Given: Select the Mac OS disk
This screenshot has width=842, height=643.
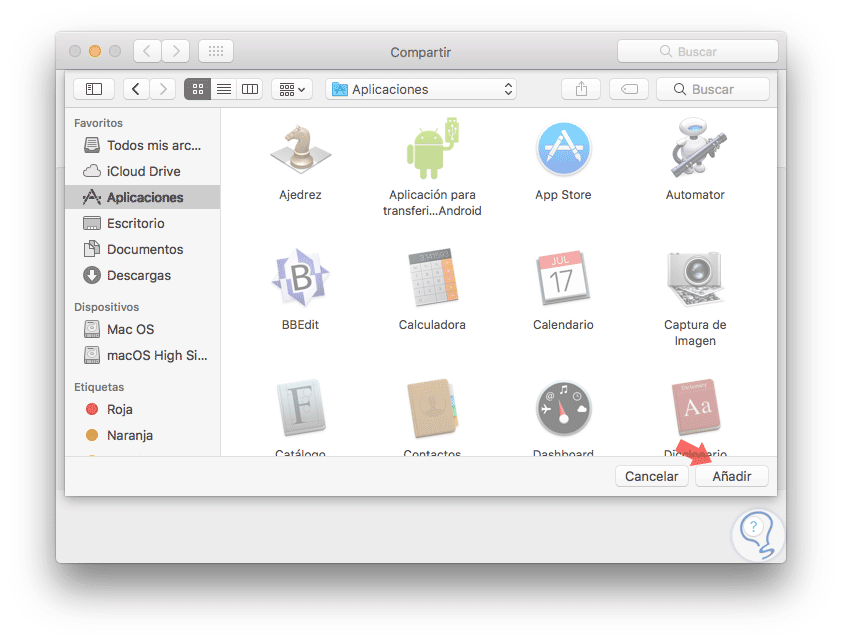Looking at the screenshot, I should click(x=142, y=329).
